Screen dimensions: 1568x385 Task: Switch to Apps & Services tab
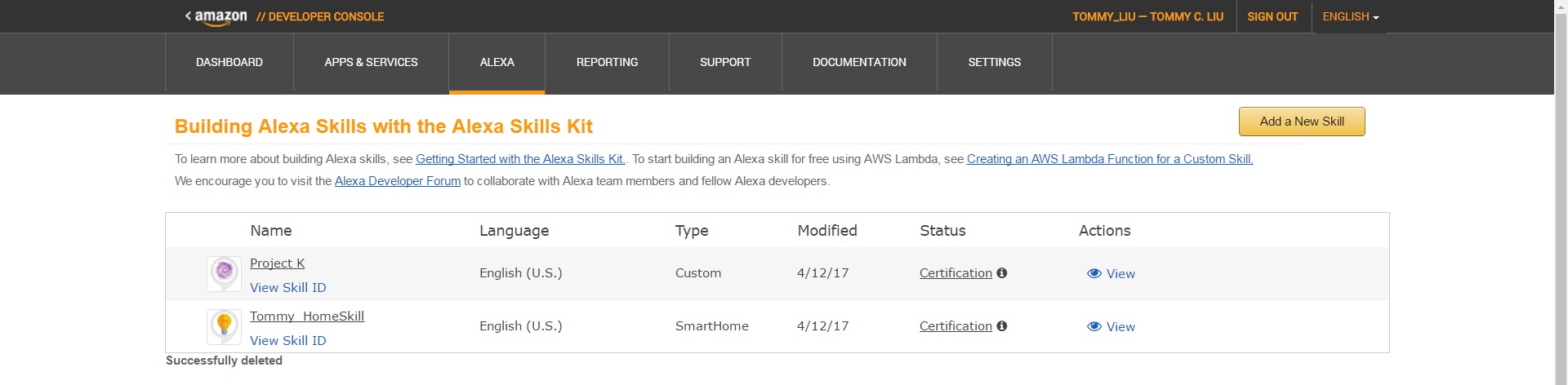pos(371,63)
